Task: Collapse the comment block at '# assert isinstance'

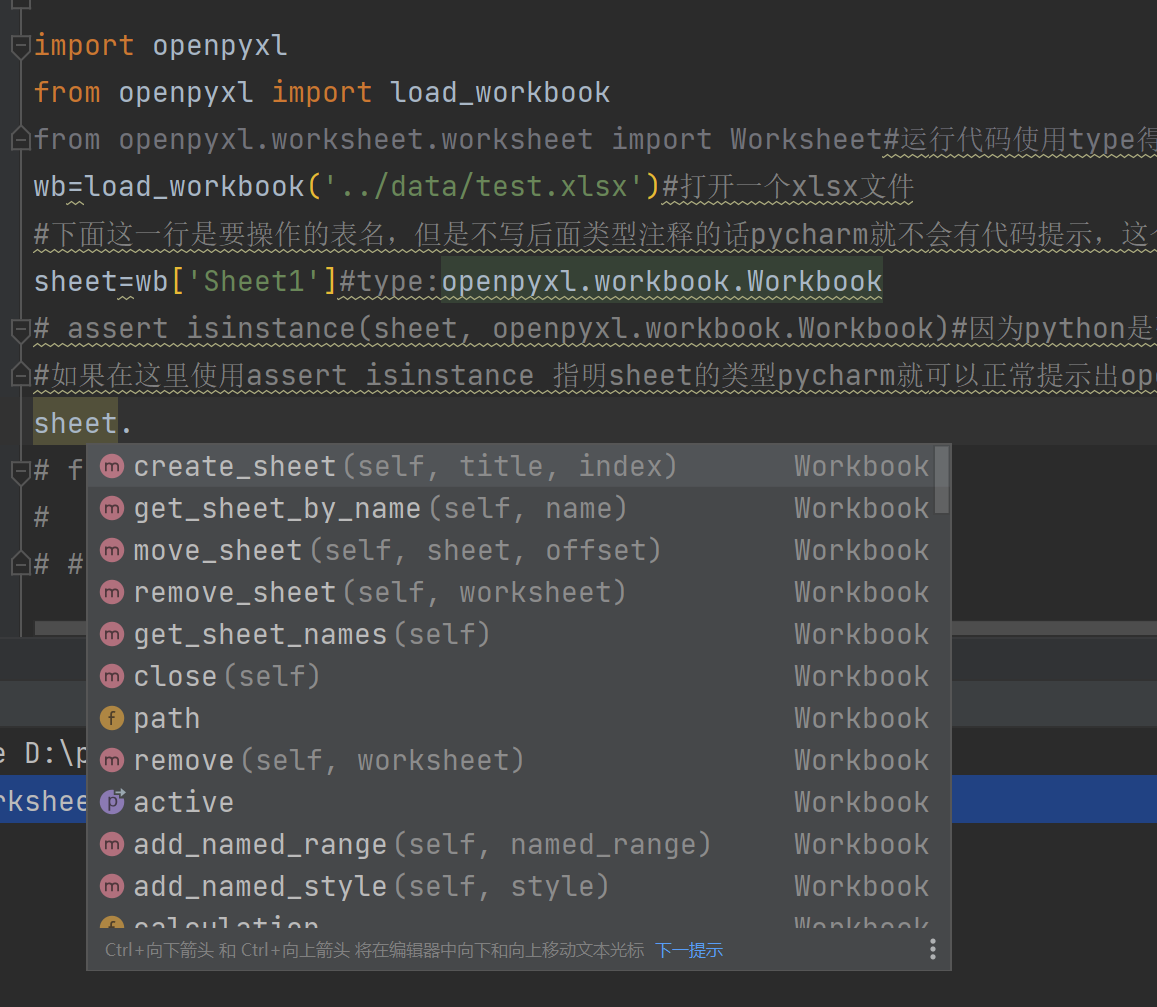Action: 21,329
